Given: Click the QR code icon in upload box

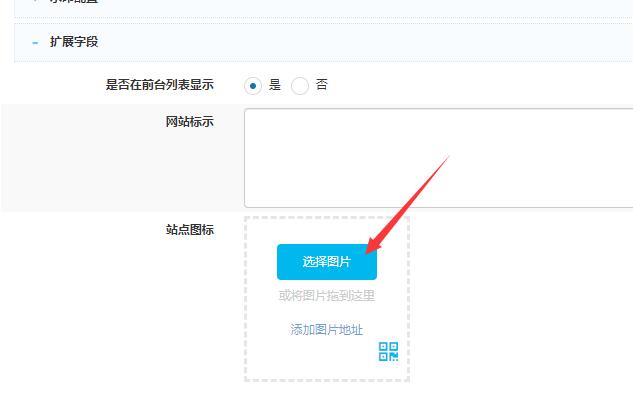Looking at the screenshot, I should pos(388,351).
